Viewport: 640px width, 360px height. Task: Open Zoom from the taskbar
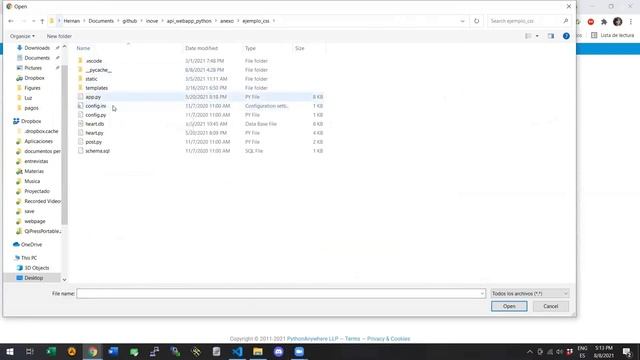pyautogui.click(x=299, y=351)
